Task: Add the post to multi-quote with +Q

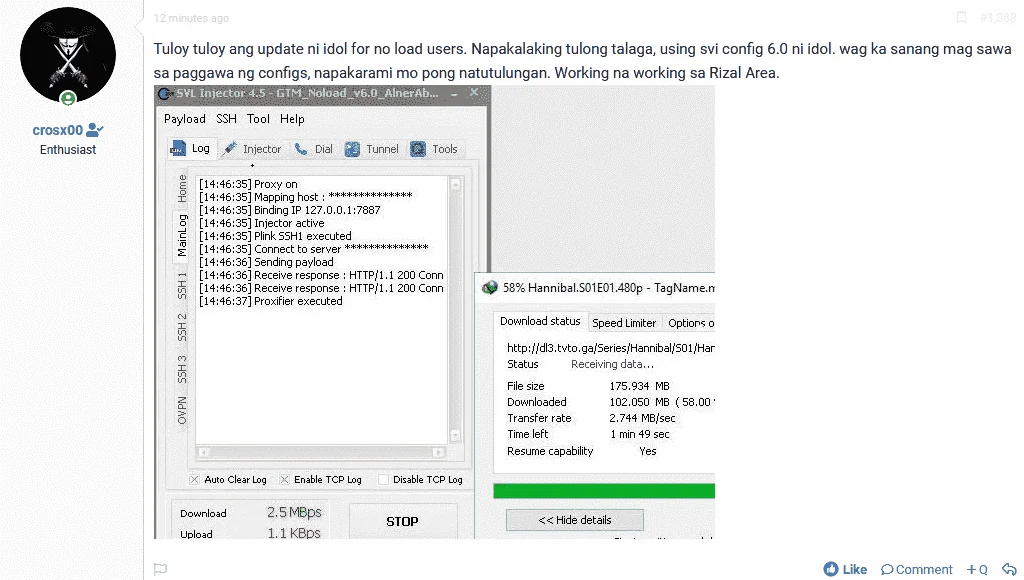Action: click(x=977, y=569)
